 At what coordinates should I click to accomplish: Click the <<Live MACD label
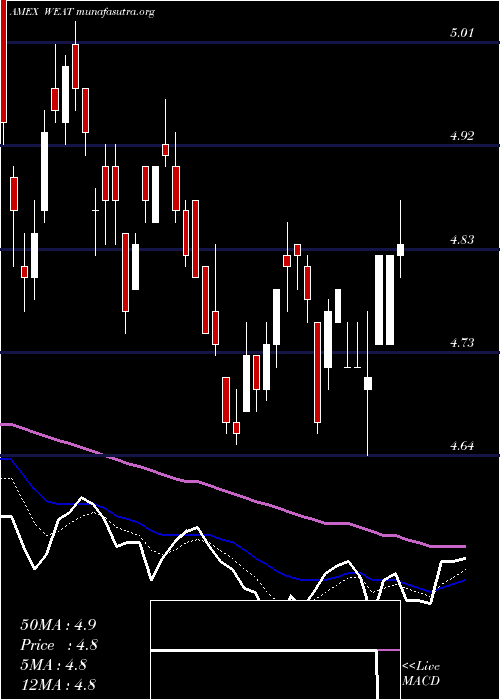tap(421, 674)
